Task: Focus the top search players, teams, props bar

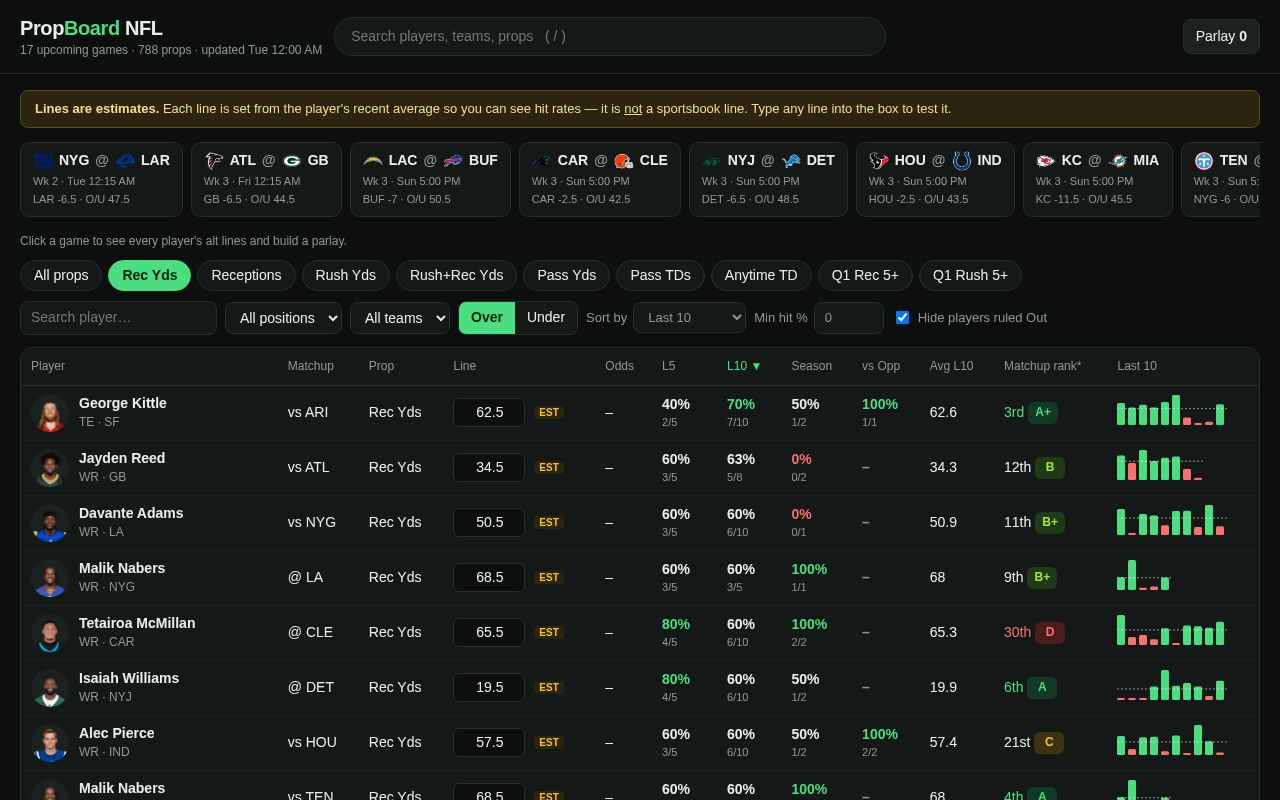Action: pyautogui.click(x=610, y=36)
